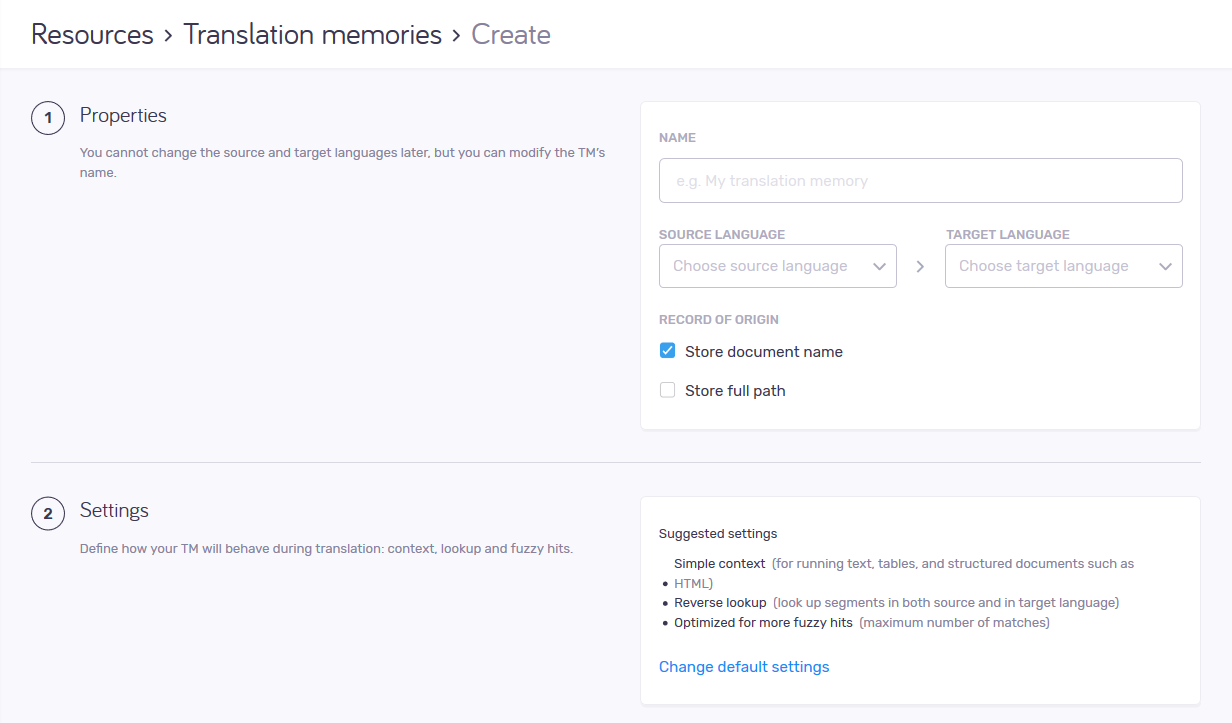Click the Record of Origin label
Image resolution: width=1232 pixels, height=723 pixels.
click(x=718, y=319)
